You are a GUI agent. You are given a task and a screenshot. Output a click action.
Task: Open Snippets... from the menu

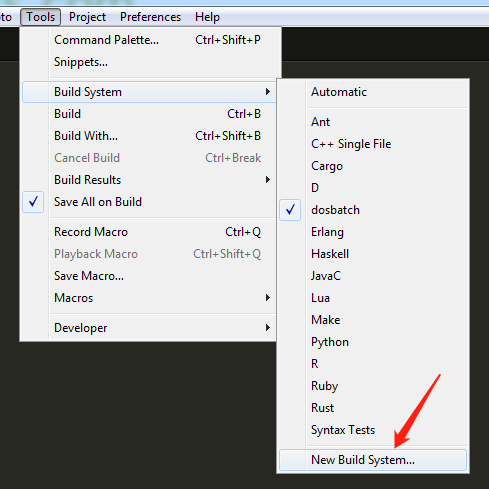[149, 62]
